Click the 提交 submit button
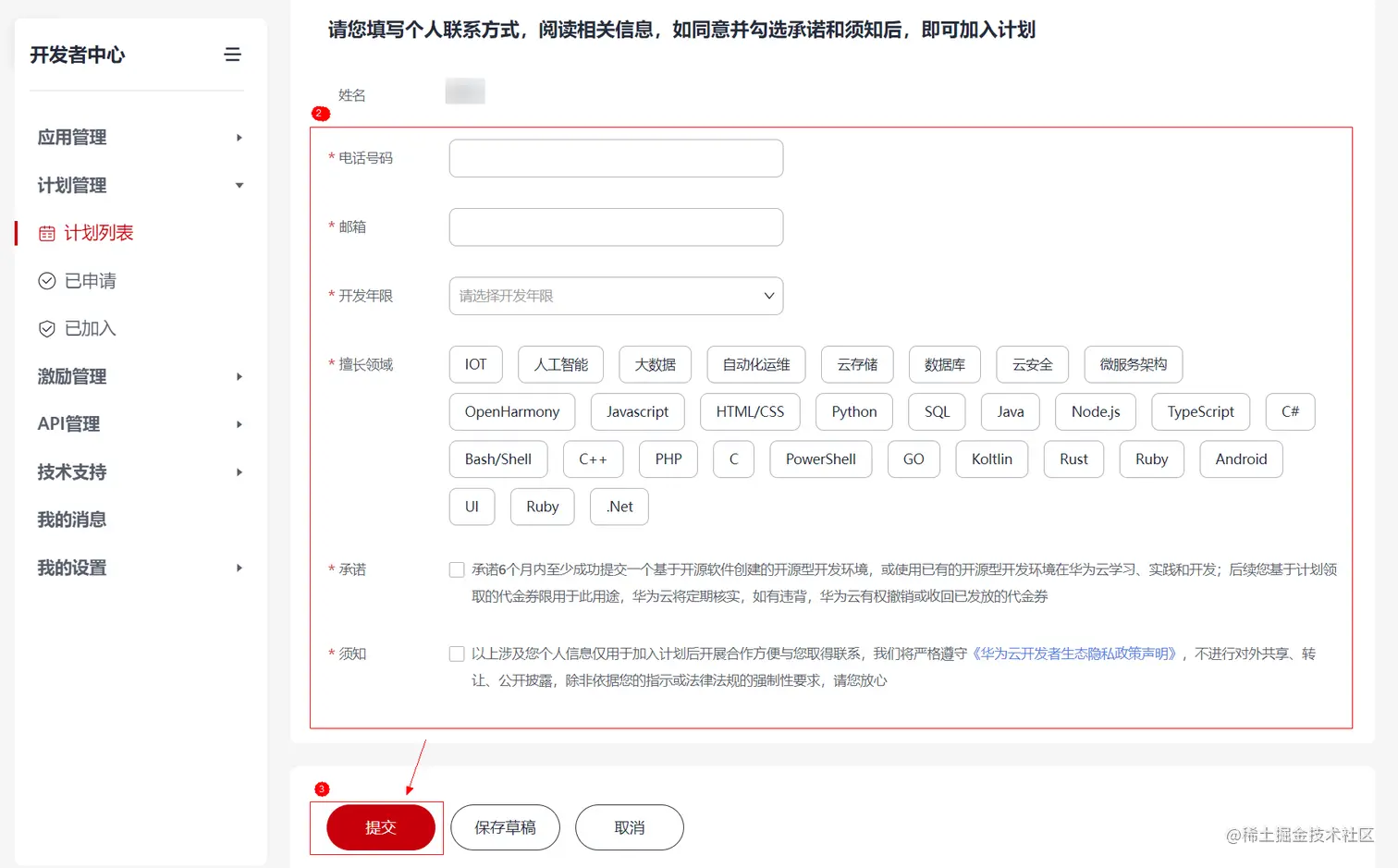 (380, 827)
